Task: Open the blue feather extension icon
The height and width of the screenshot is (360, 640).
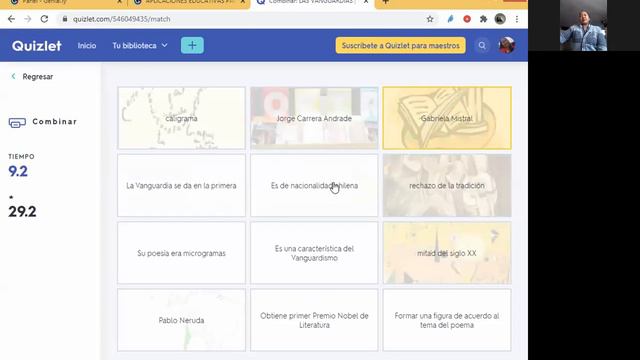Action: pos(451,19)
